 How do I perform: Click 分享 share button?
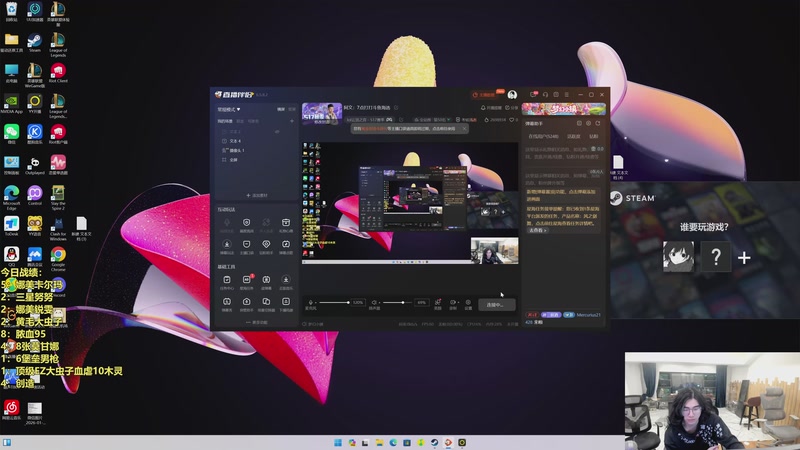point(511,108)
